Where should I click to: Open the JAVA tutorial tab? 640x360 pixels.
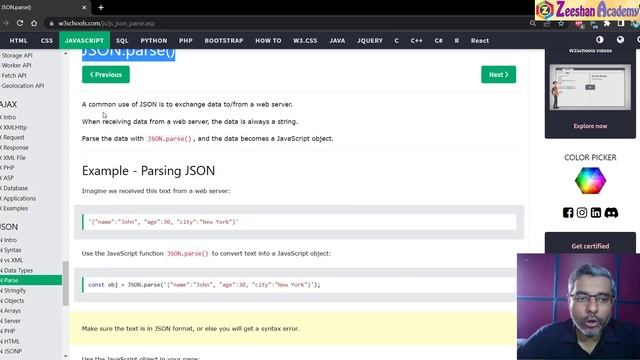coord(337,40)
